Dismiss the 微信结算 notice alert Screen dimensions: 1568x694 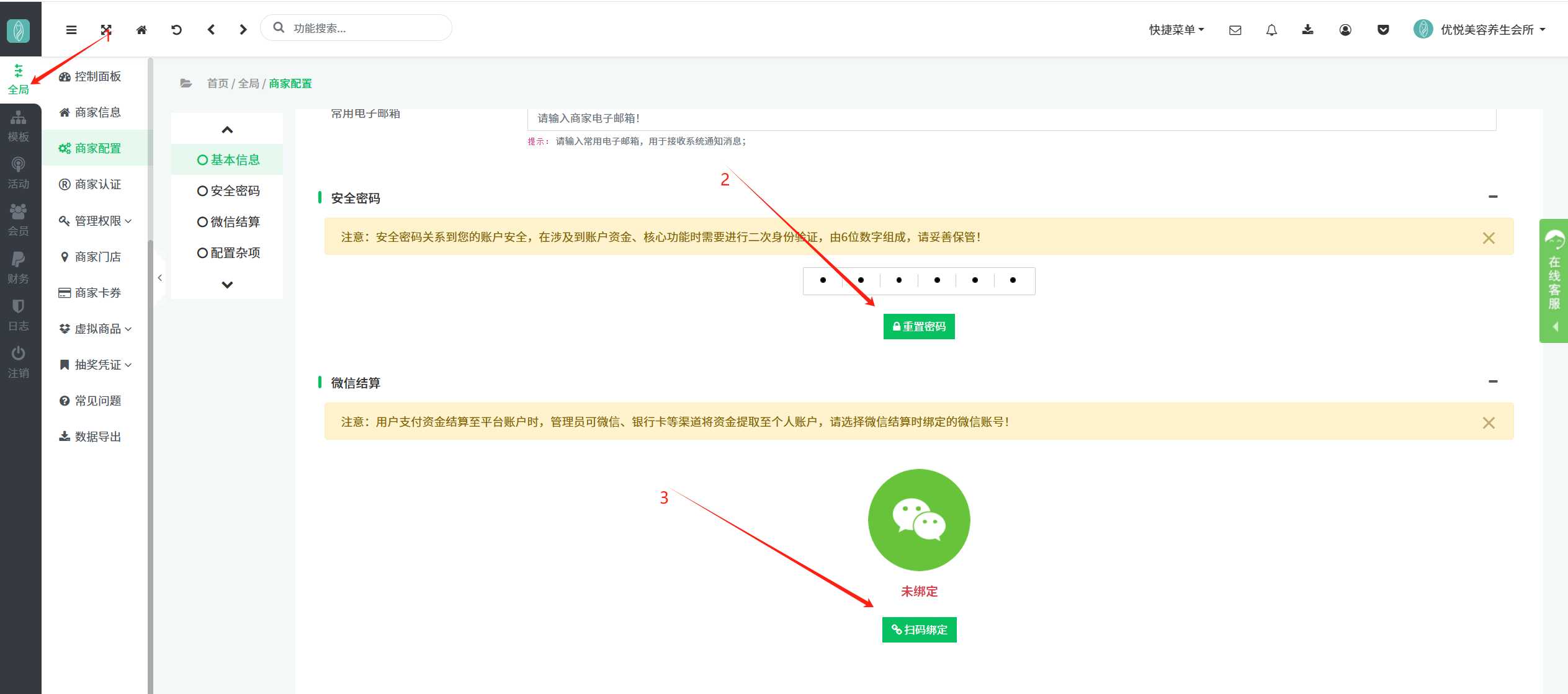point(1489,422)
